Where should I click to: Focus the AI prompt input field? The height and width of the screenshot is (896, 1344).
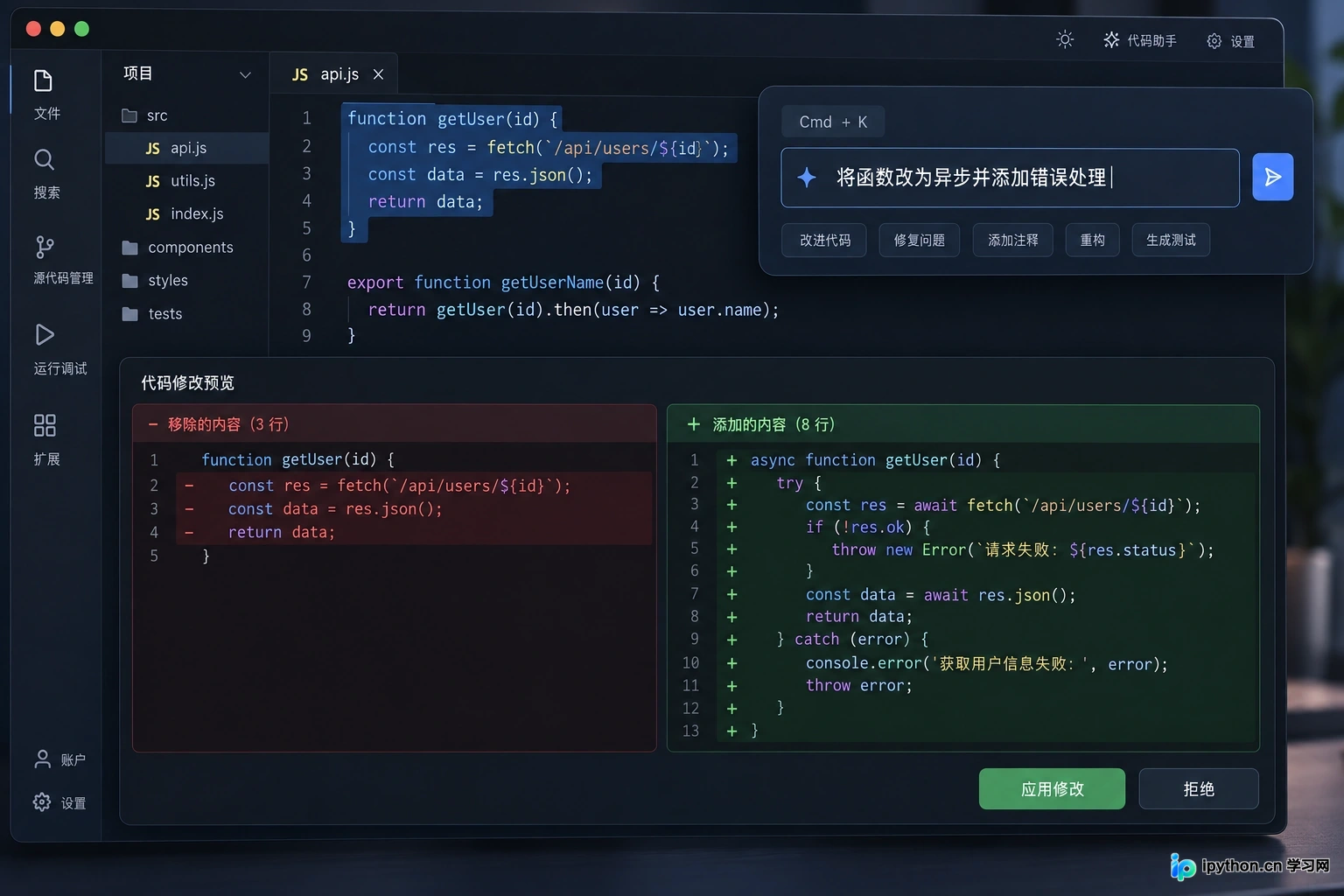(x=1010, y=178)
